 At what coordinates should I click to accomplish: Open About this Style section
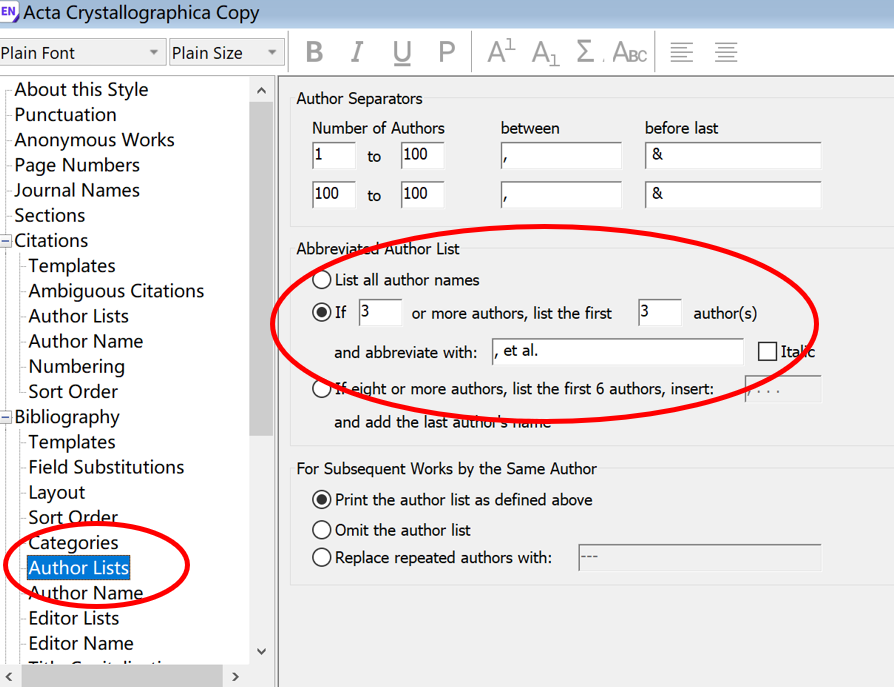(81, 90)
